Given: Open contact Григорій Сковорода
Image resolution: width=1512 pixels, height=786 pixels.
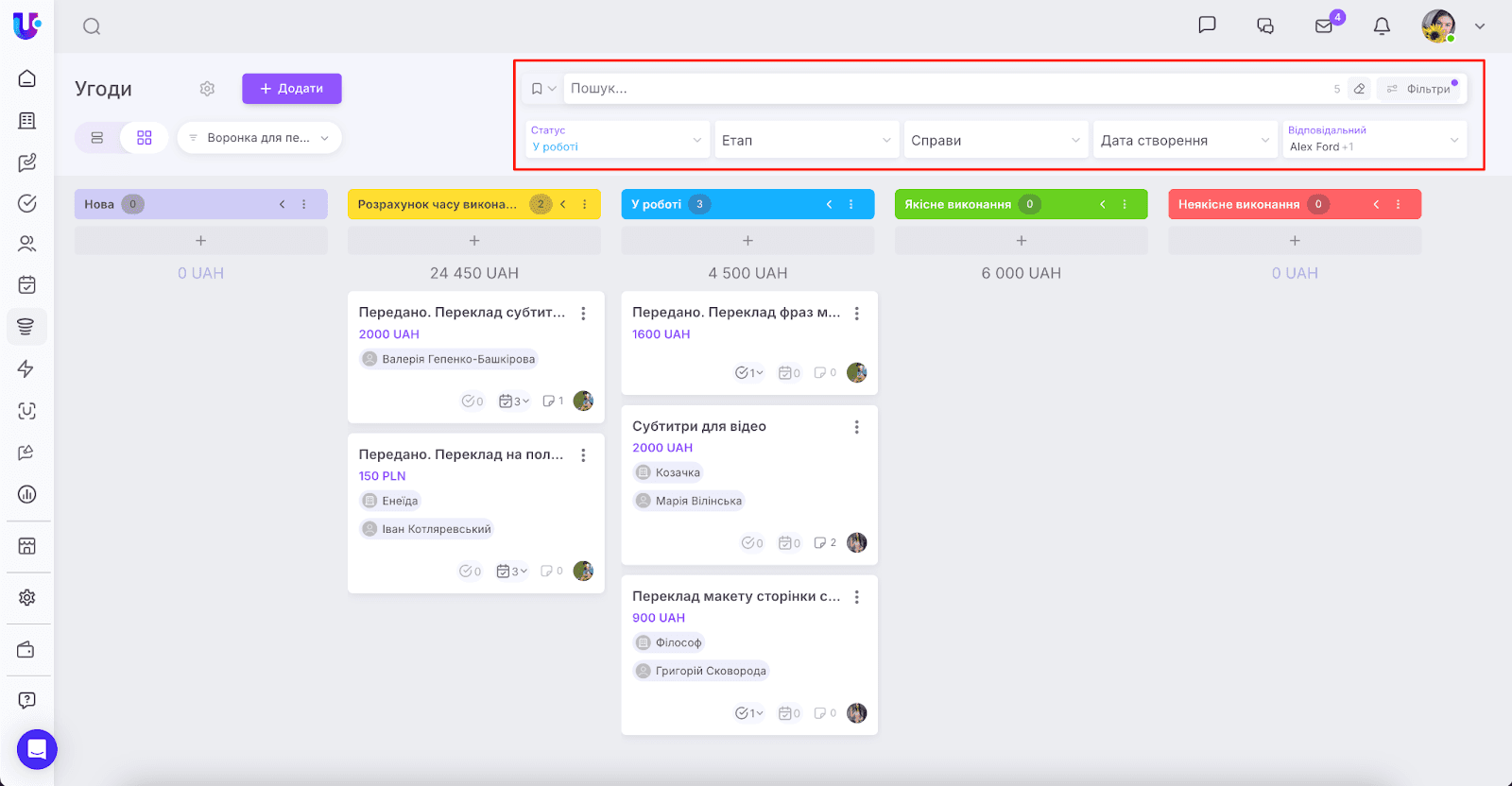Looking at the screenshot, I should (701, 671).
